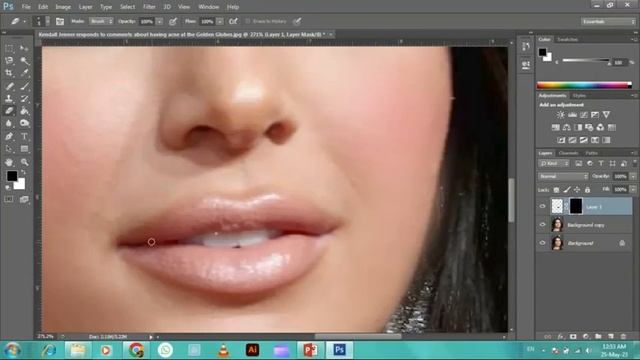
Task: Open the Select menu
Action: (127, 7)
